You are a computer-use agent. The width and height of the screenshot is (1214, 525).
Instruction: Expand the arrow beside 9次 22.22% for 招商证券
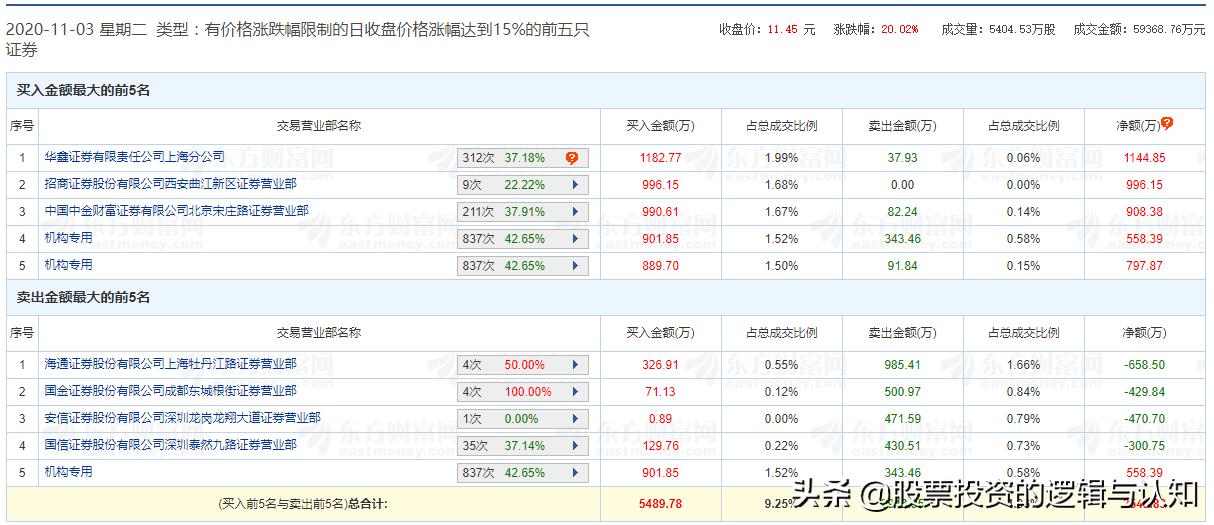pyautogui.click(x=575, y=185)
